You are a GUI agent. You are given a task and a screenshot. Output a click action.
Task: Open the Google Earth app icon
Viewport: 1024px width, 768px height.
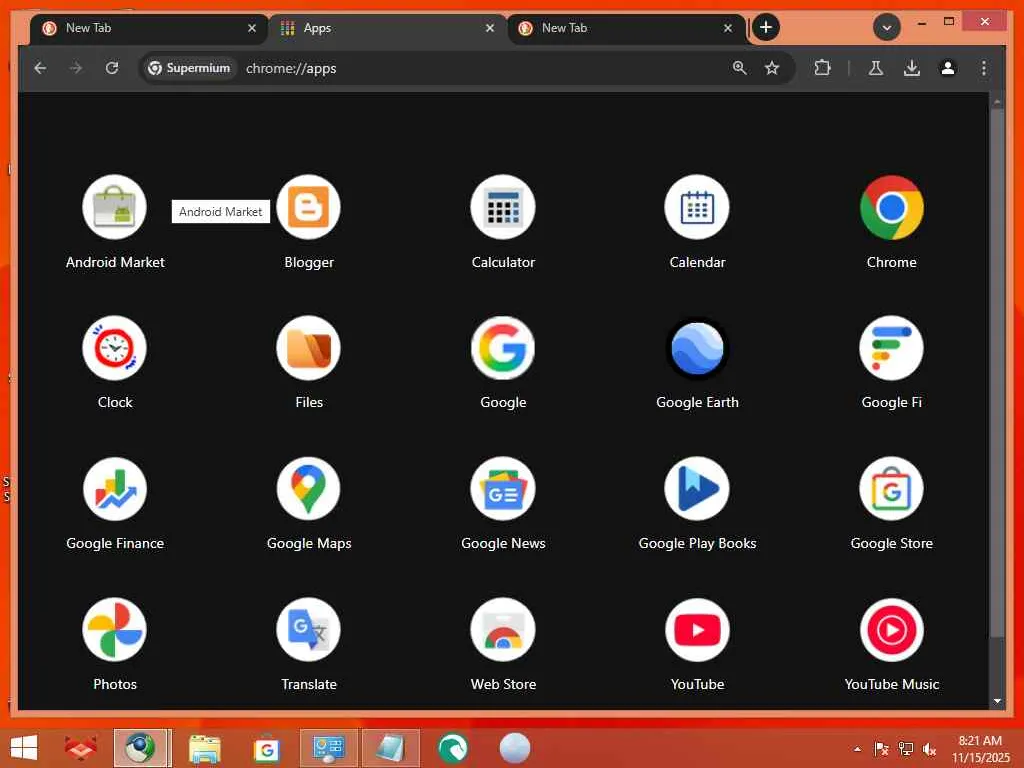tap(697, 348)
